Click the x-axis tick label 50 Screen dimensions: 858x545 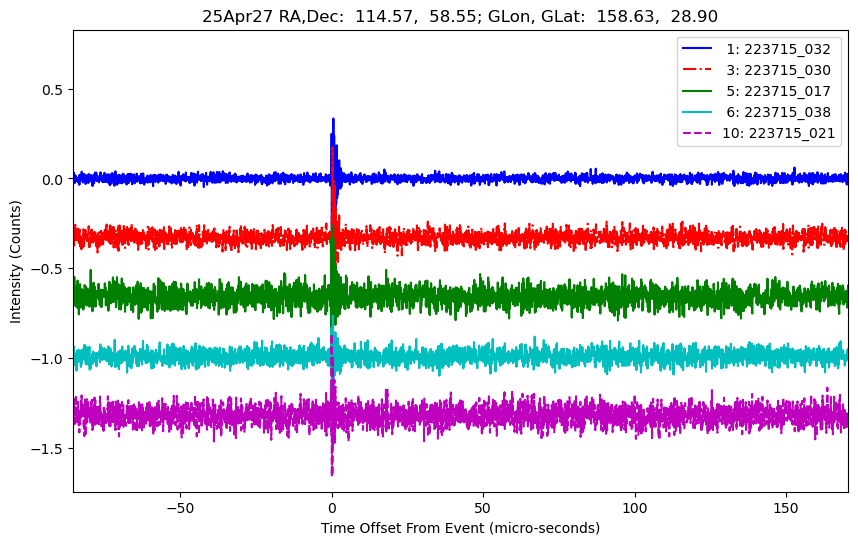(483, 508)
